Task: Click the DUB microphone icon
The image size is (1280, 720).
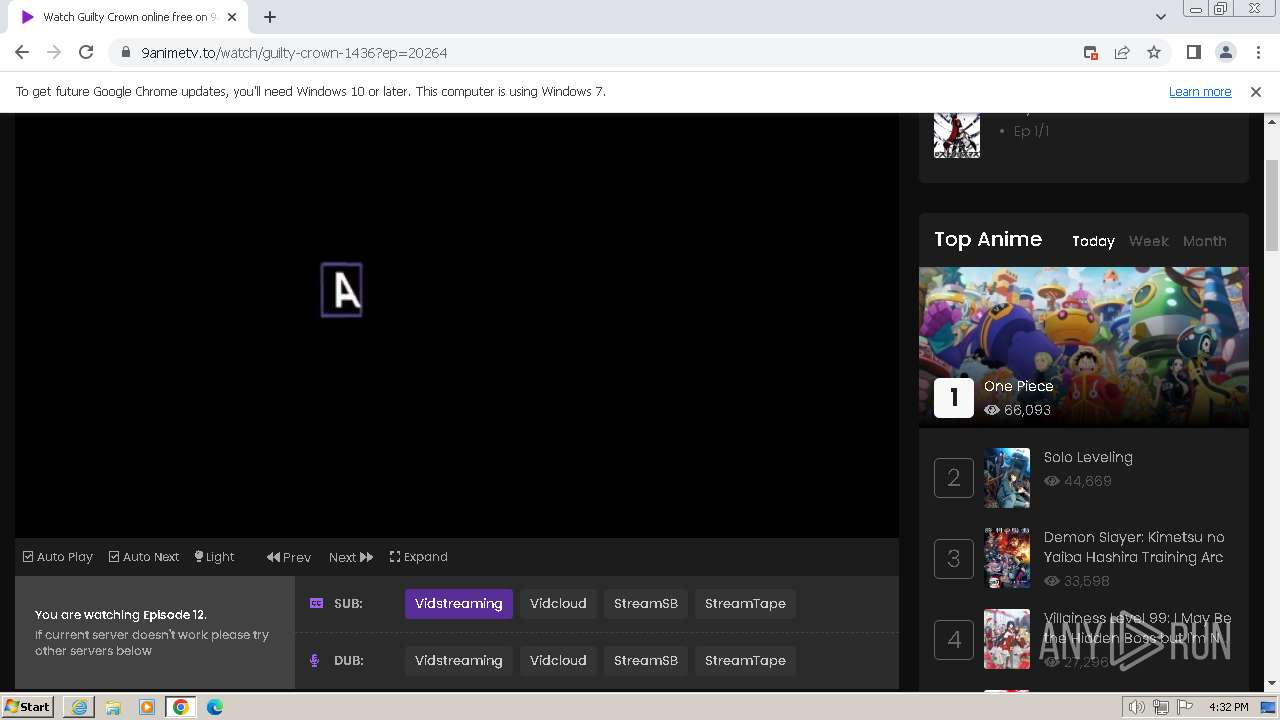Action: click(315, 660)
